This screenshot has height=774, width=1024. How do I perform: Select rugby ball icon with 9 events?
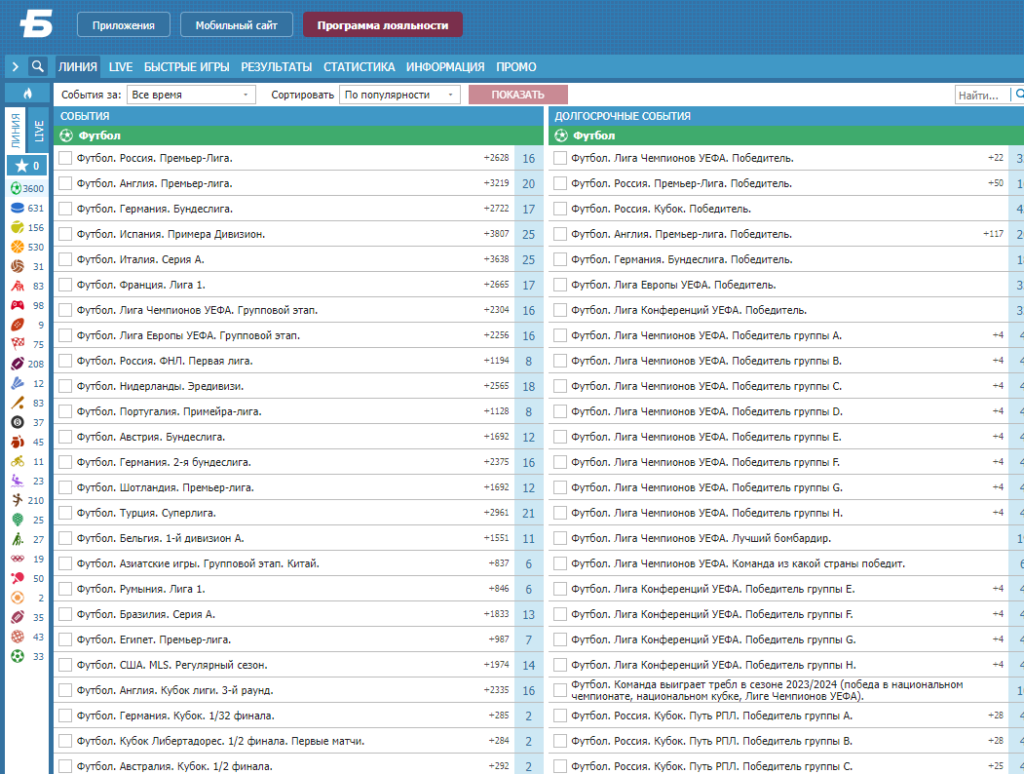17,325
